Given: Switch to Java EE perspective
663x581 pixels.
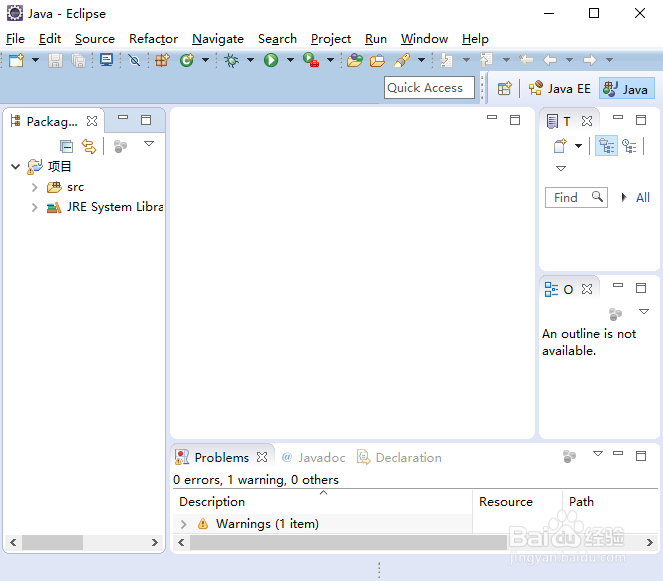Looking at the screenshot, I should 559,88.
